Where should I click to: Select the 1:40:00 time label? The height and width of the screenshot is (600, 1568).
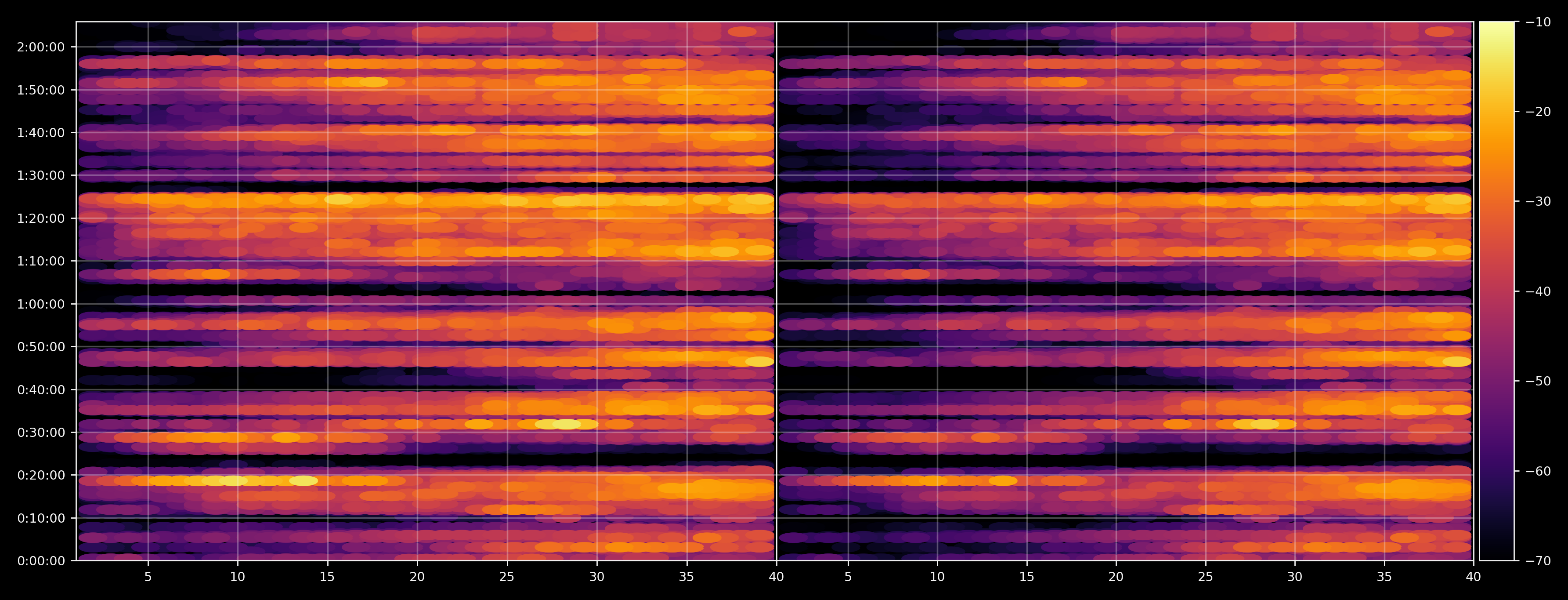pyautogui.click(x=41, y=133)
